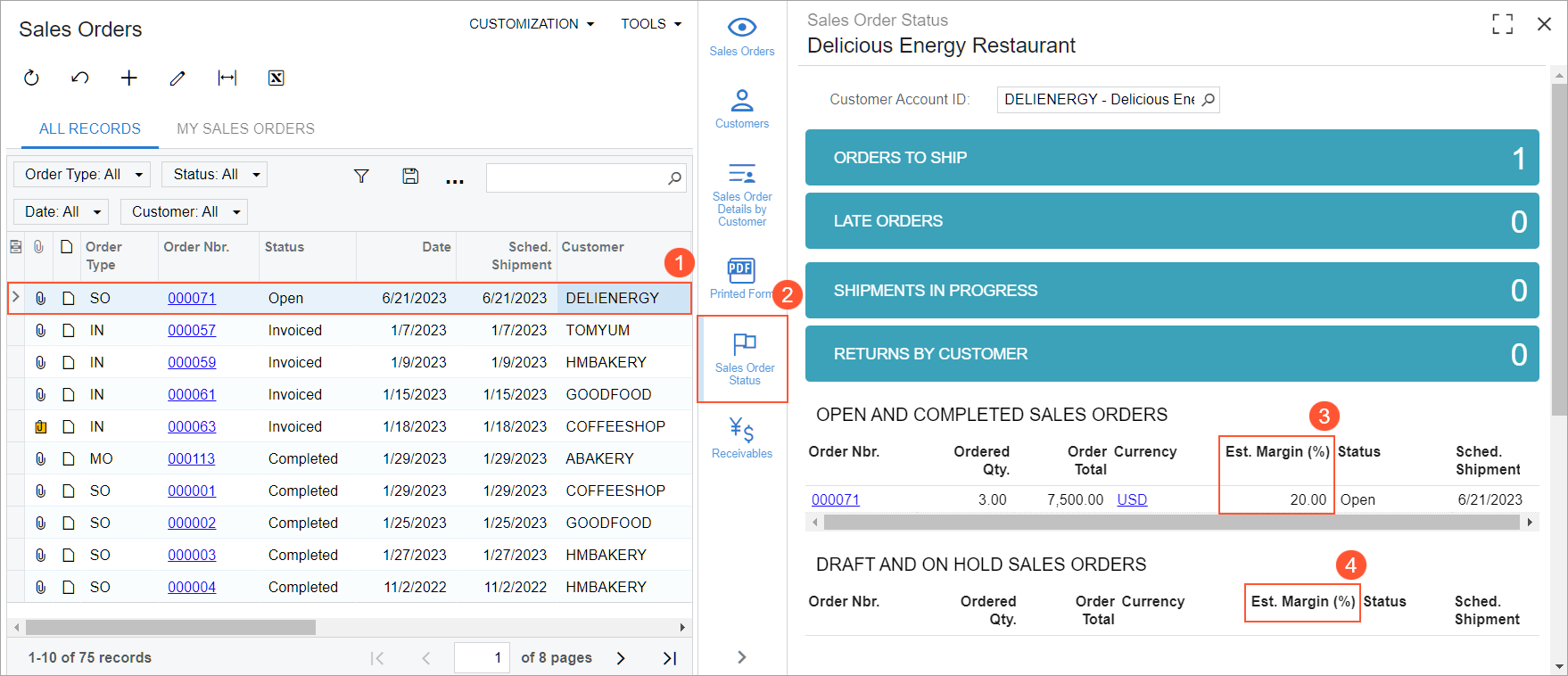Open order number 000113 link
The height and width of the screenshot is (676, 1568).
point(192,459)
